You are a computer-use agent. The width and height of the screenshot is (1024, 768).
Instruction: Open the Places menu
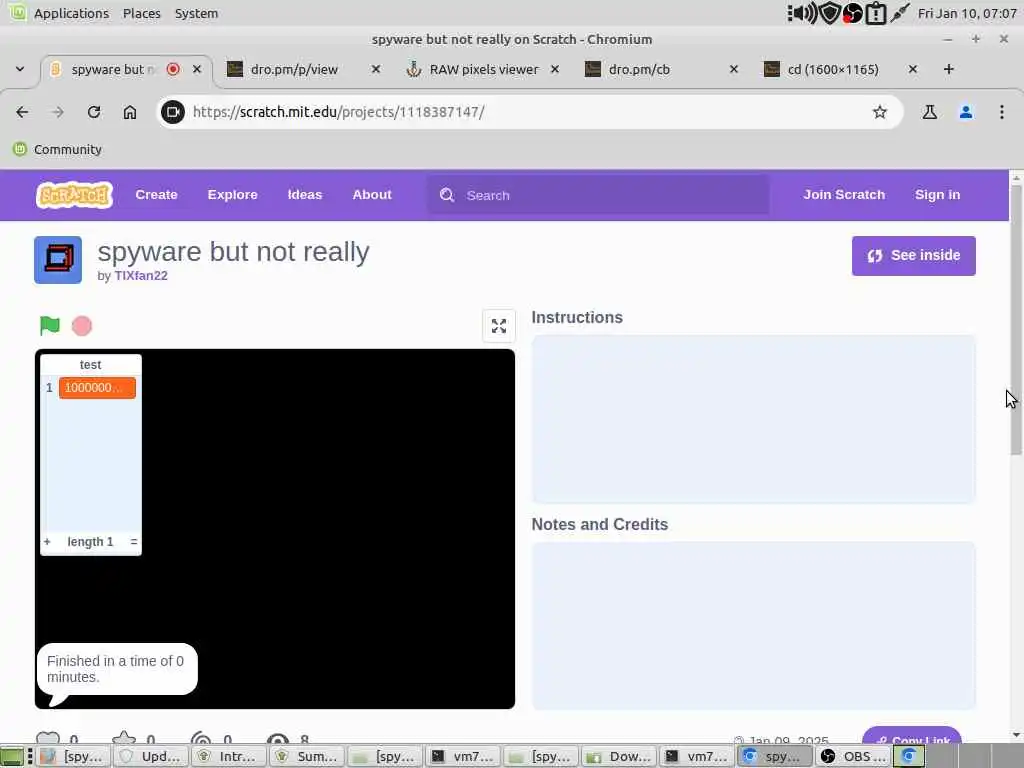[142, 13]
